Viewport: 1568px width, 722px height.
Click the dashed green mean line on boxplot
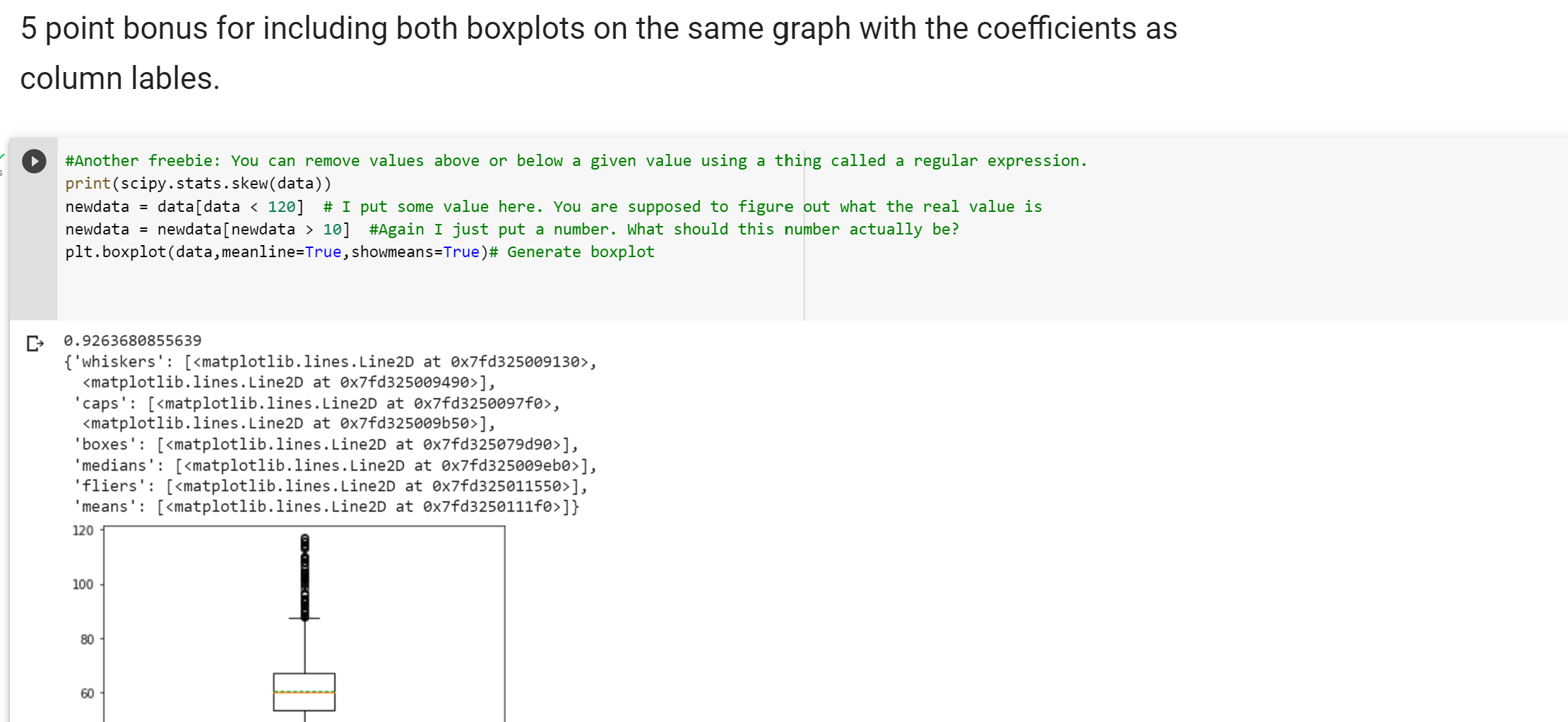pyautogui.click(x=304, y=689)
